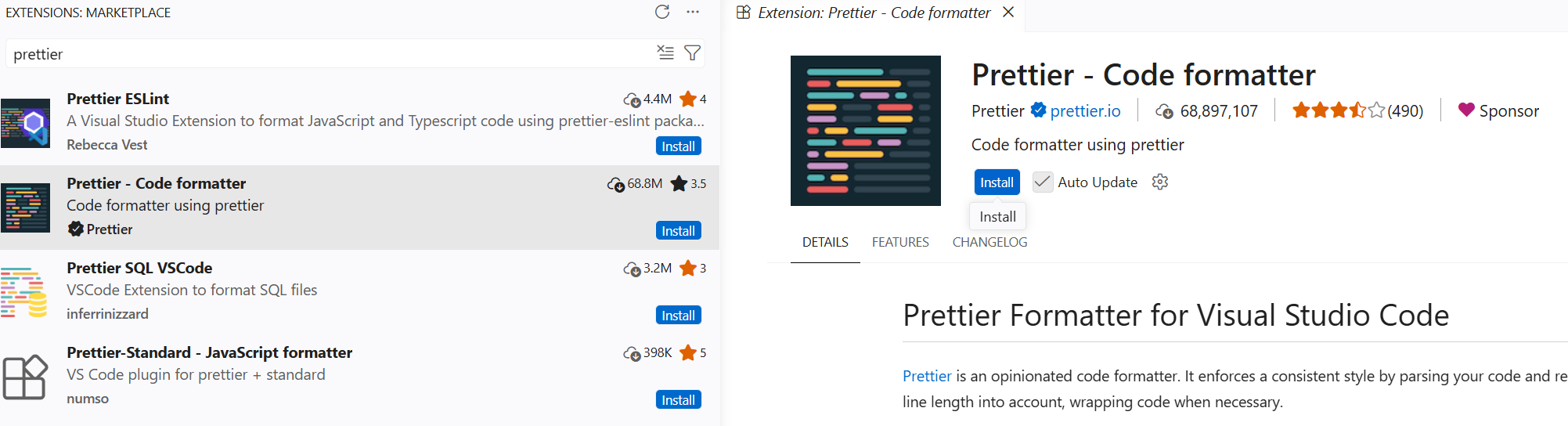Screen dimensions: 1568x426
Task: Select the Extension: Prettier - Code formatter tab
Action: click(874, 13)
